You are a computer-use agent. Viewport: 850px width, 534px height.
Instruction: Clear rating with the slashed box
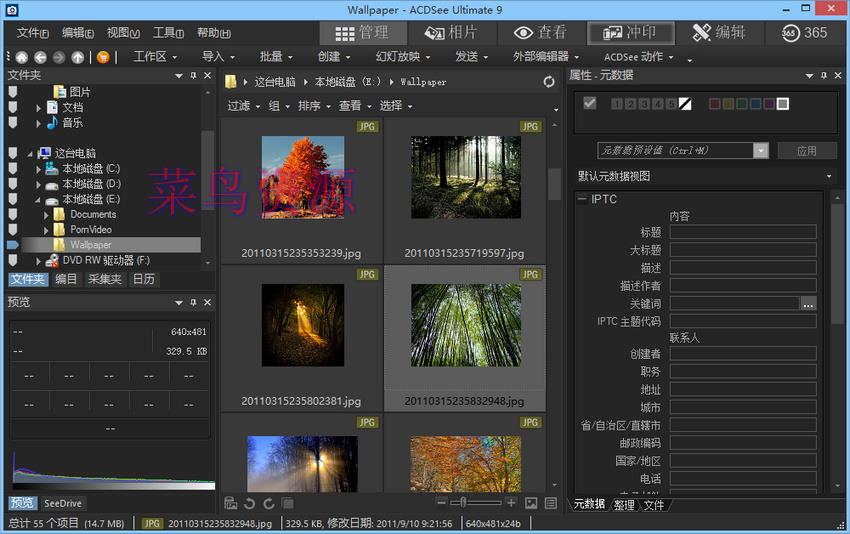(x=685, y=104)
